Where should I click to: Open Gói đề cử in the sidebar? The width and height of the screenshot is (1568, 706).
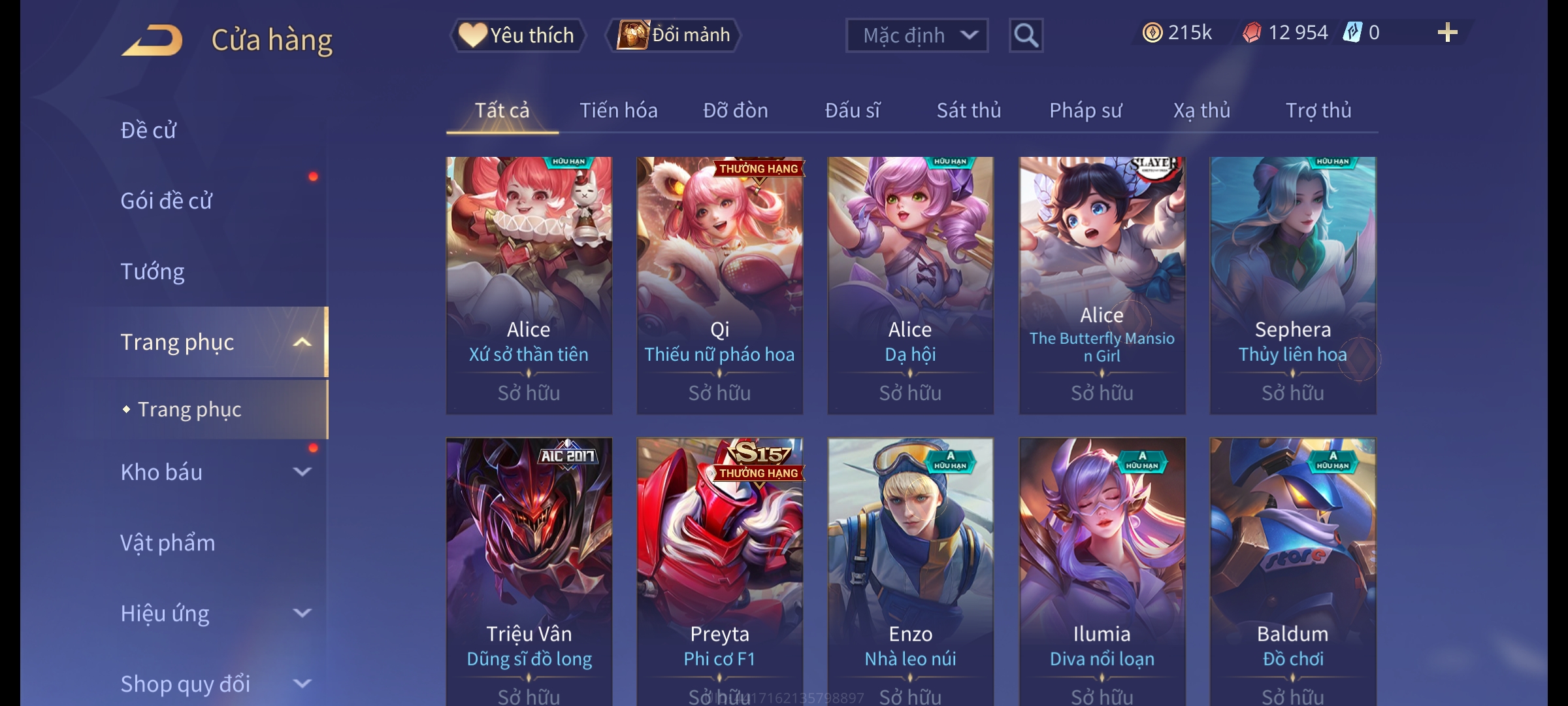point(166,201)
